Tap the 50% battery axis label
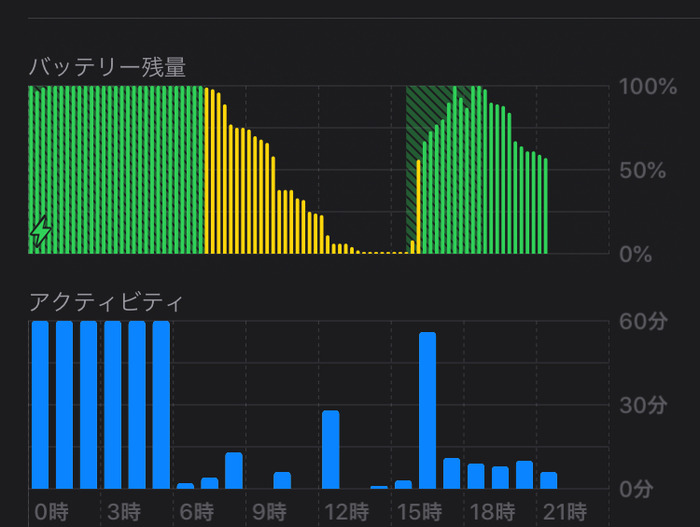The height and width of the screenshot is (527, 700). pos(642,171)
